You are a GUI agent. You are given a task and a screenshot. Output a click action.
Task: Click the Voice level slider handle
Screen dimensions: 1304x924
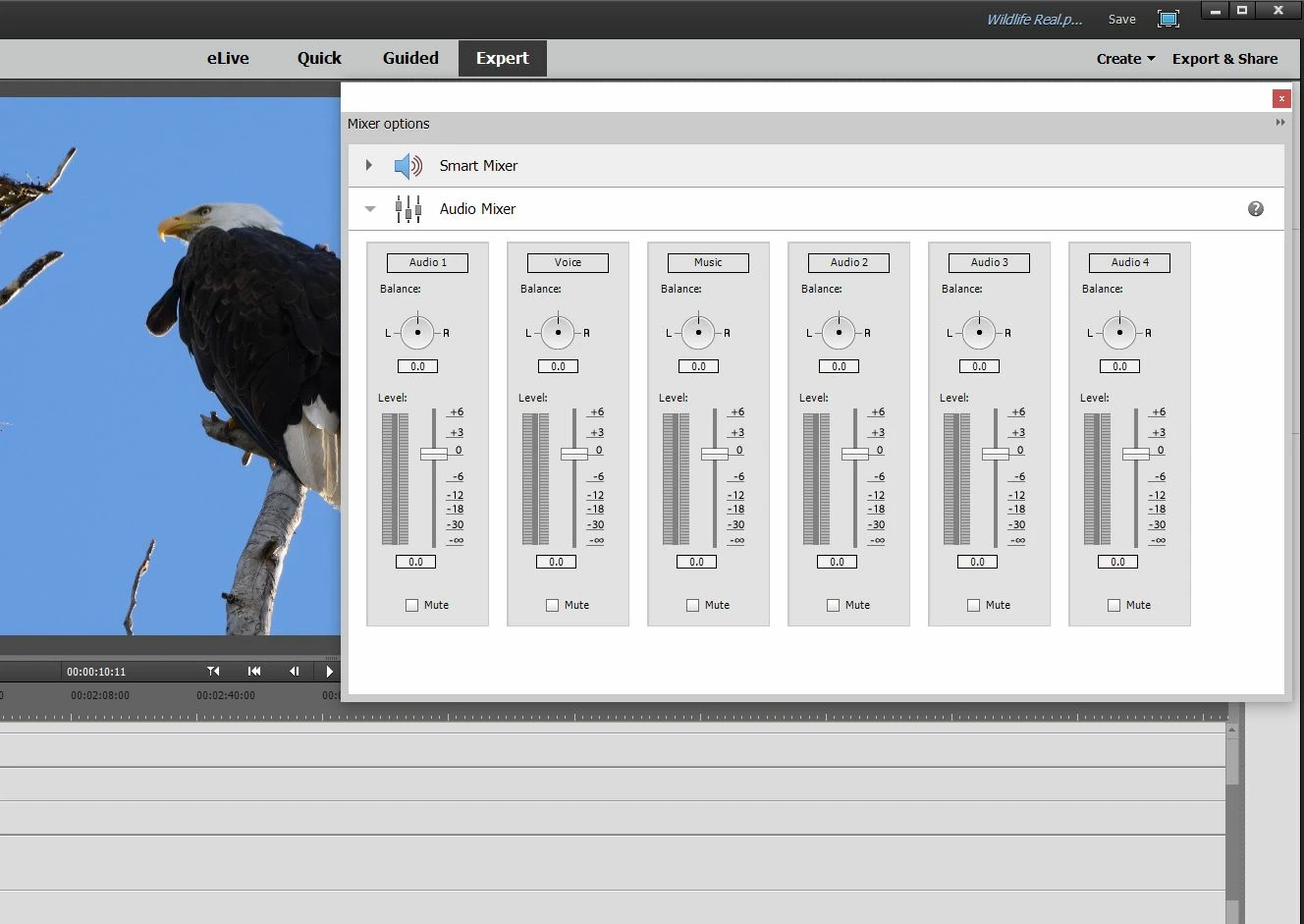[574, 454]
